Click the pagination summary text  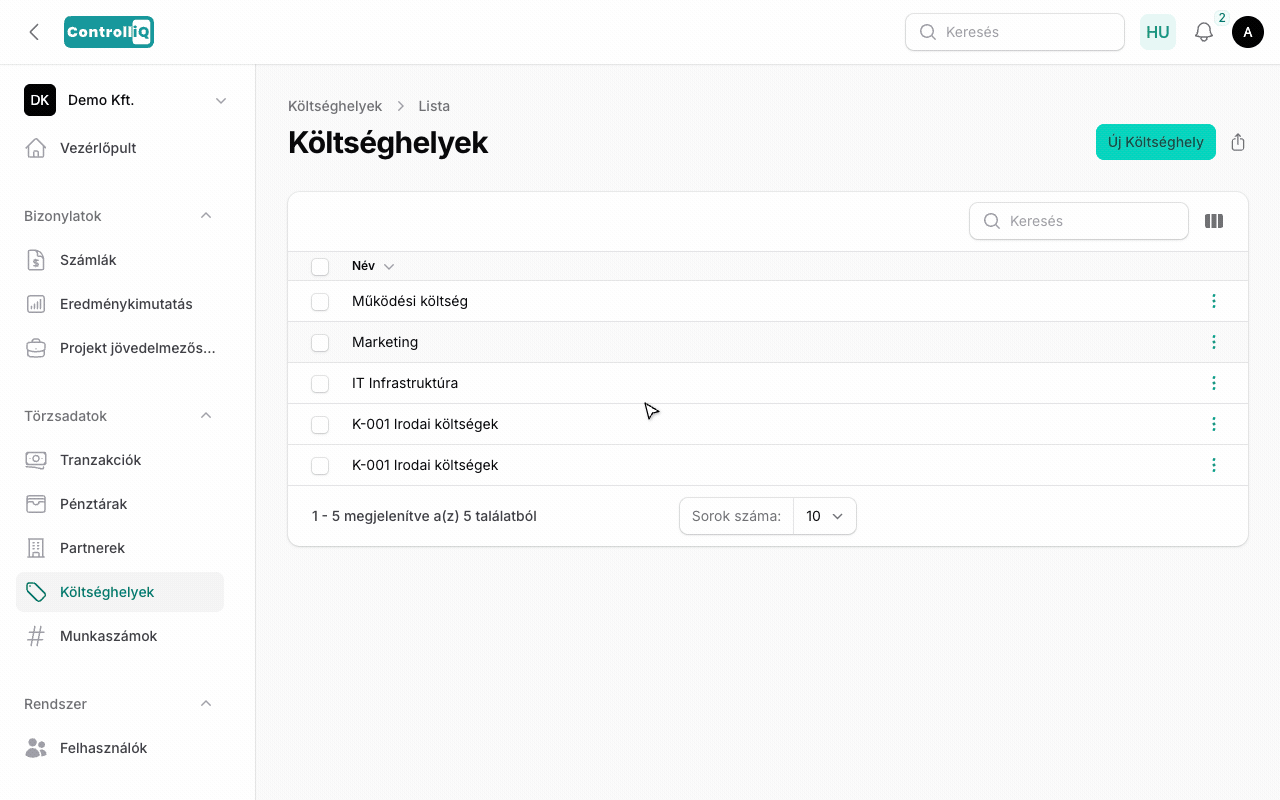(424, 516)
